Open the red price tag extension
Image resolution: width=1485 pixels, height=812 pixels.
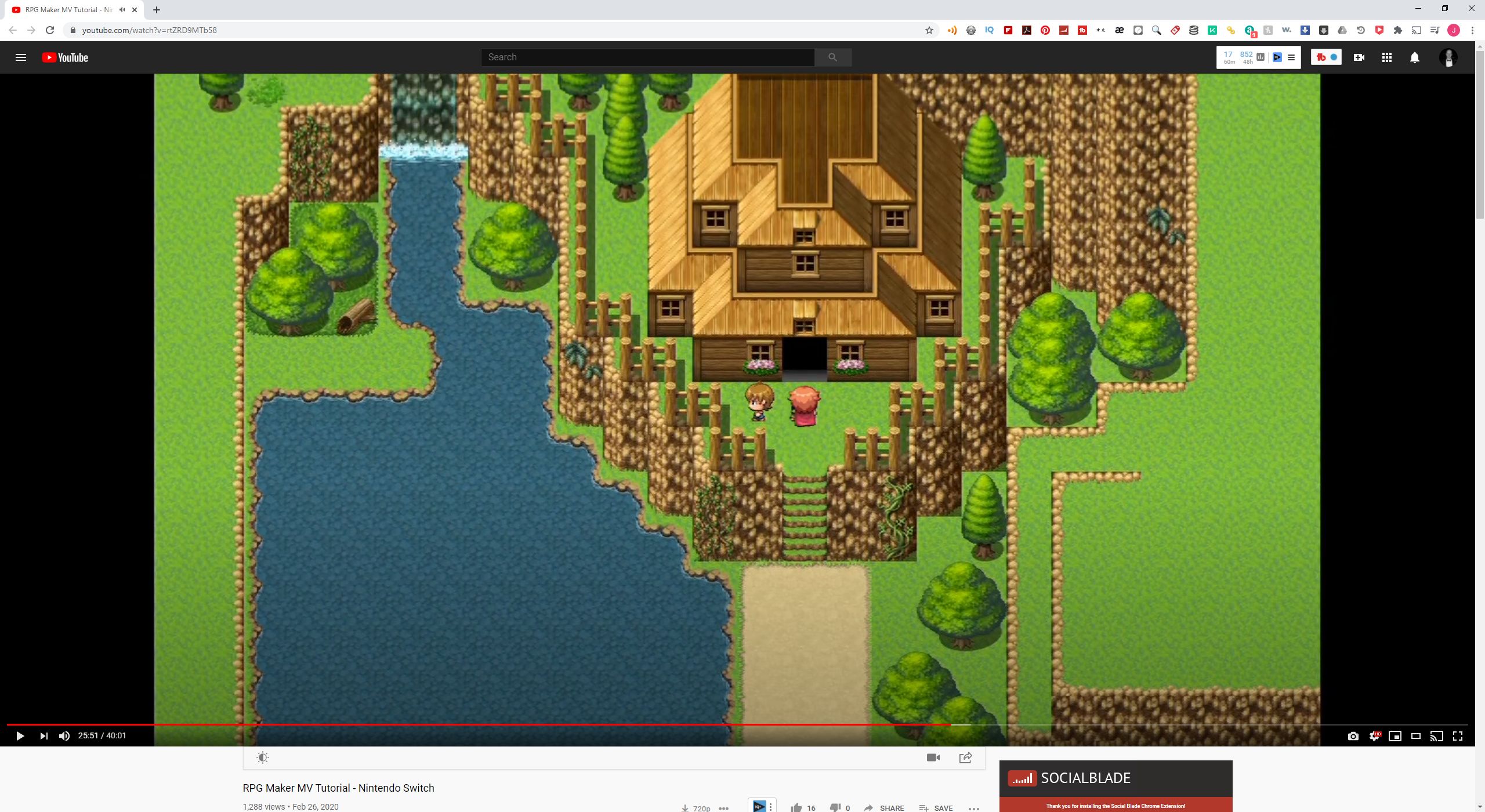click(x=1175, y=30)
